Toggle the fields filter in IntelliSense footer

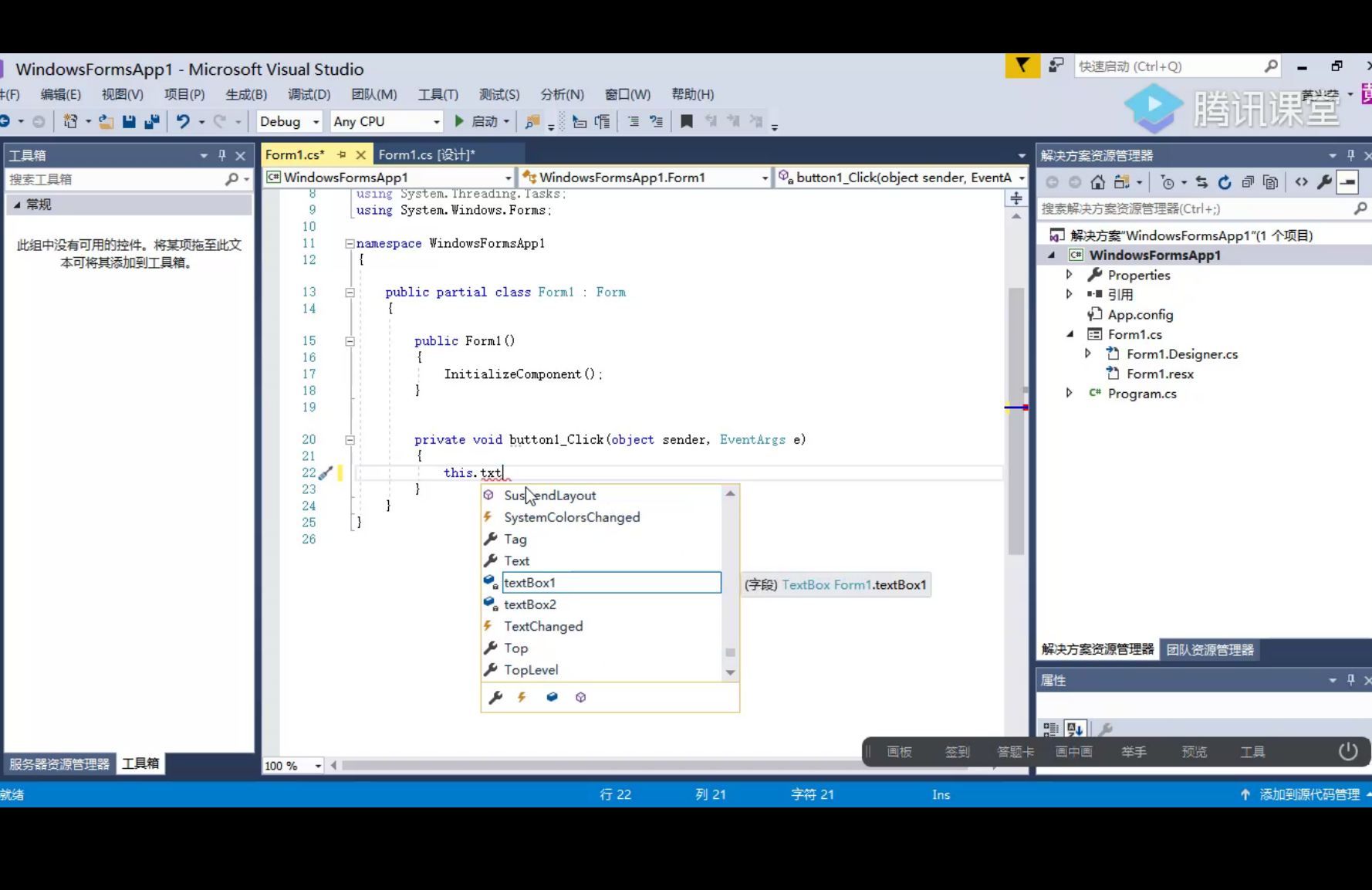552,697
